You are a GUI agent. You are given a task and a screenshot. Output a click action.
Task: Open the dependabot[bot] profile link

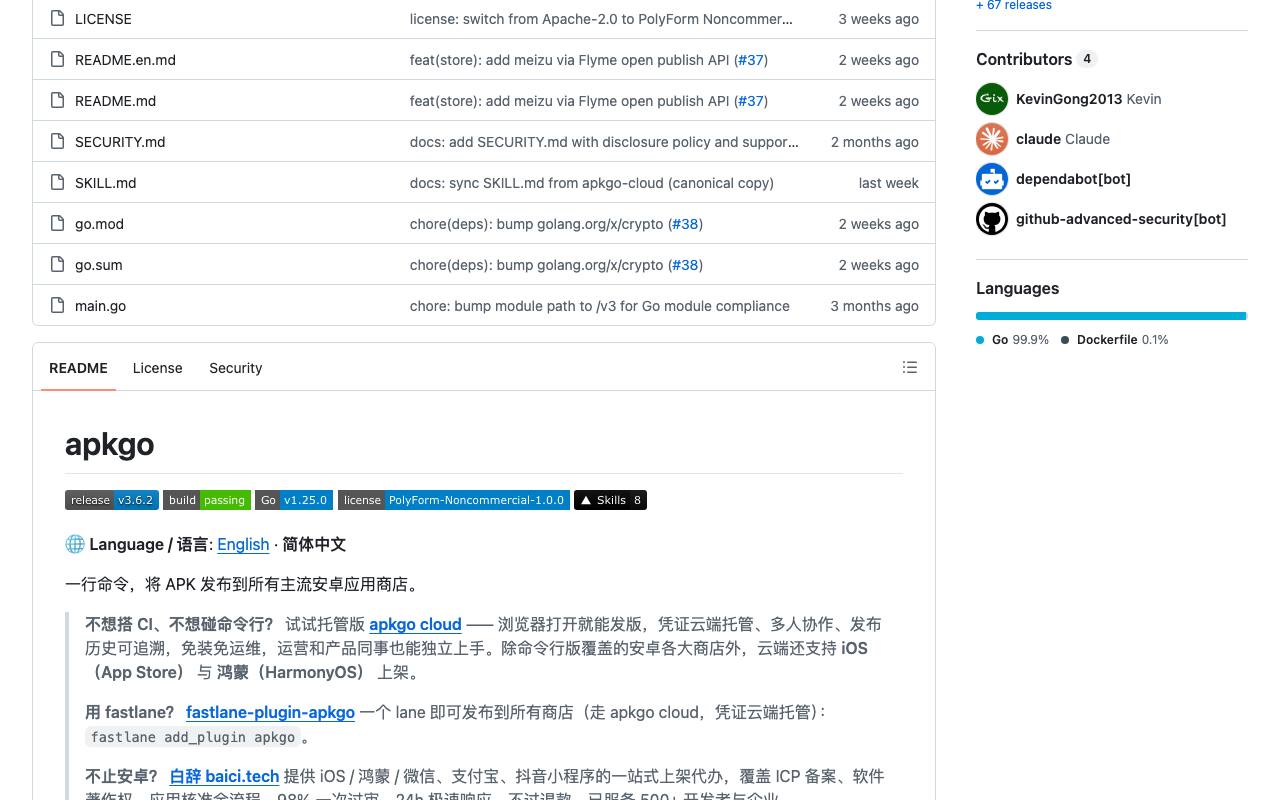point(1073,179)
